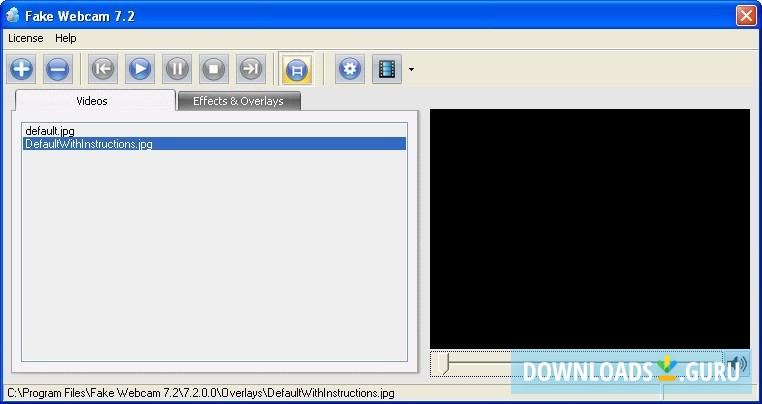Stop playback with the Stop icon

[214, 69]
